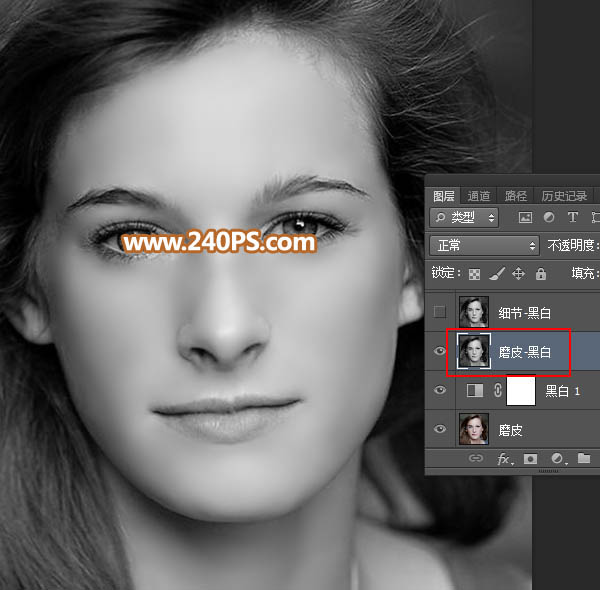Toggle mask link on 黑白 1 layer

click(497, 390)
